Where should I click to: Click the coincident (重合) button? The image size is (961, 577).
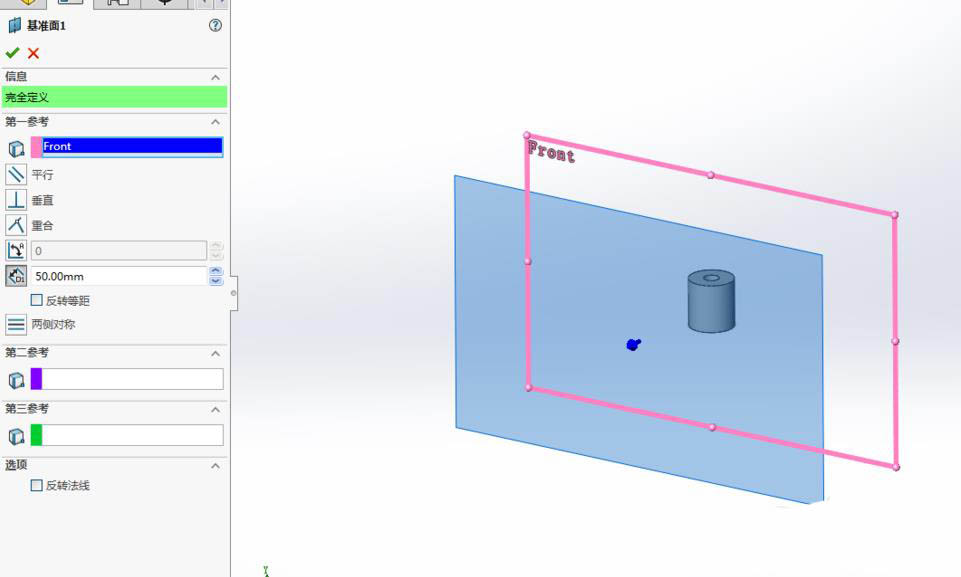(14, 225)
